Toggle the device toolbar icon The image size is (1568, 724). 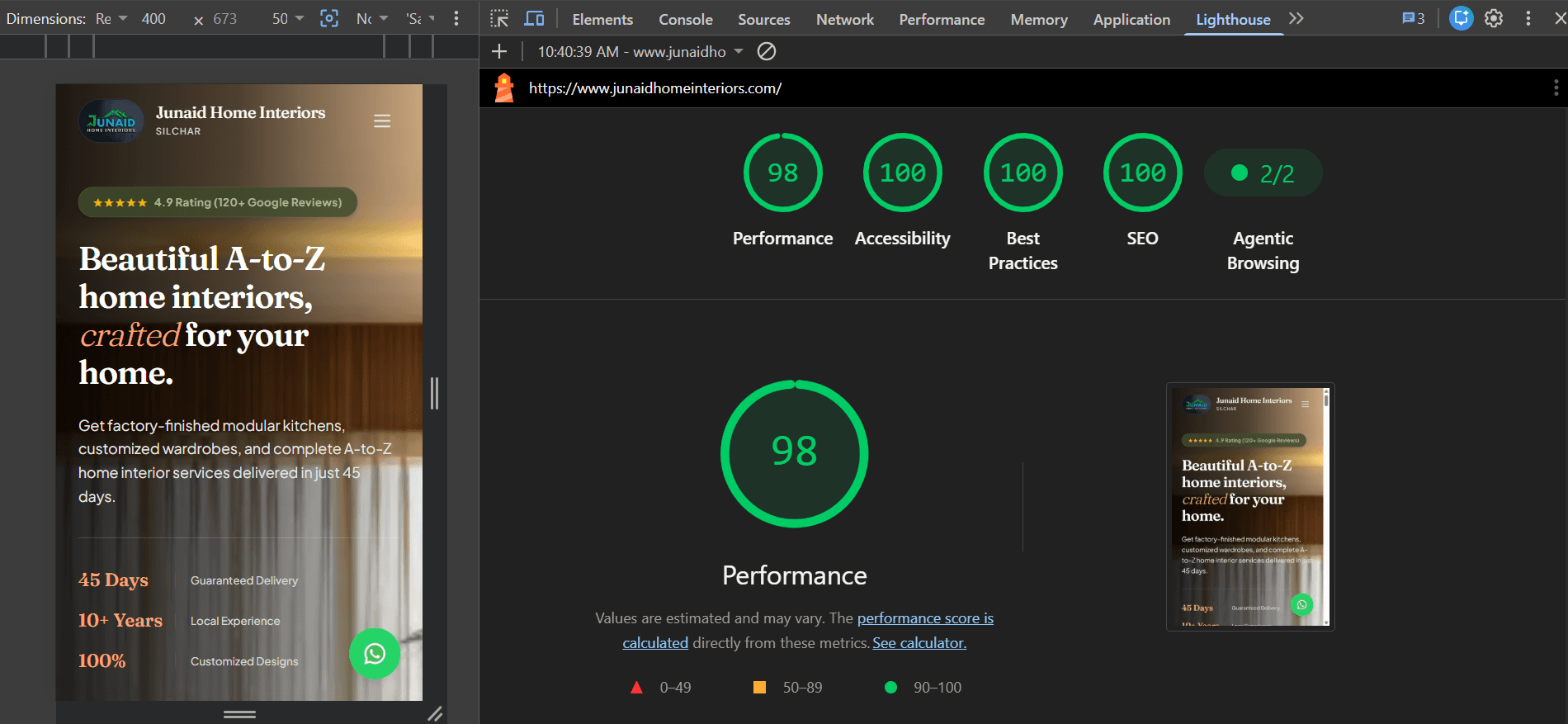click(x=535, y=18)
